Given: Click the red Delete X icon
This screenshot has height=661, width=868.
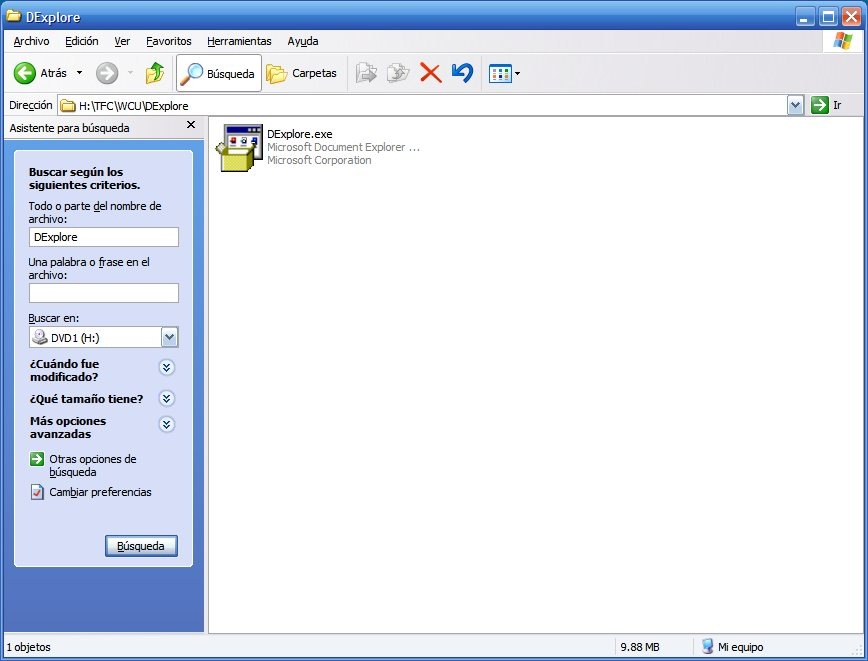Looking at the screenshot, I should coord(430,73).
